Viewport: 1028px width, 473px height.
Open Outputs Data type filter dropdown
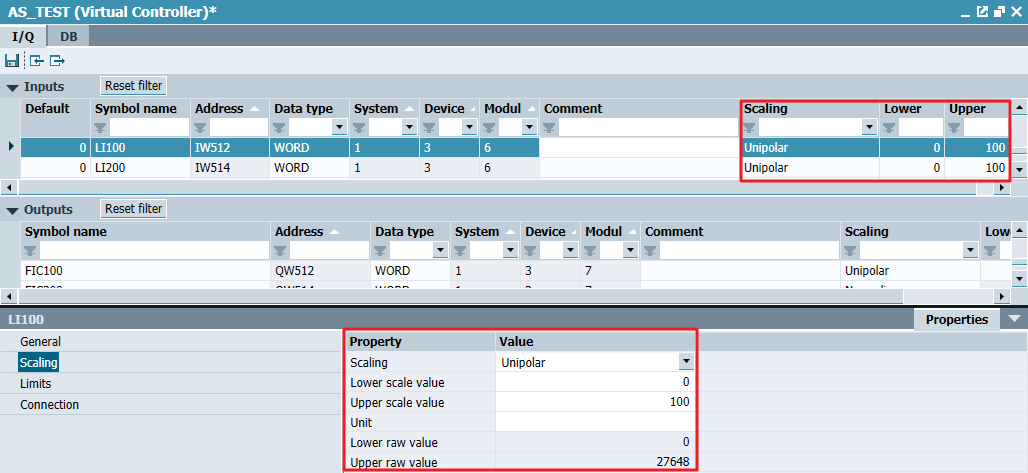click(439, 250)
